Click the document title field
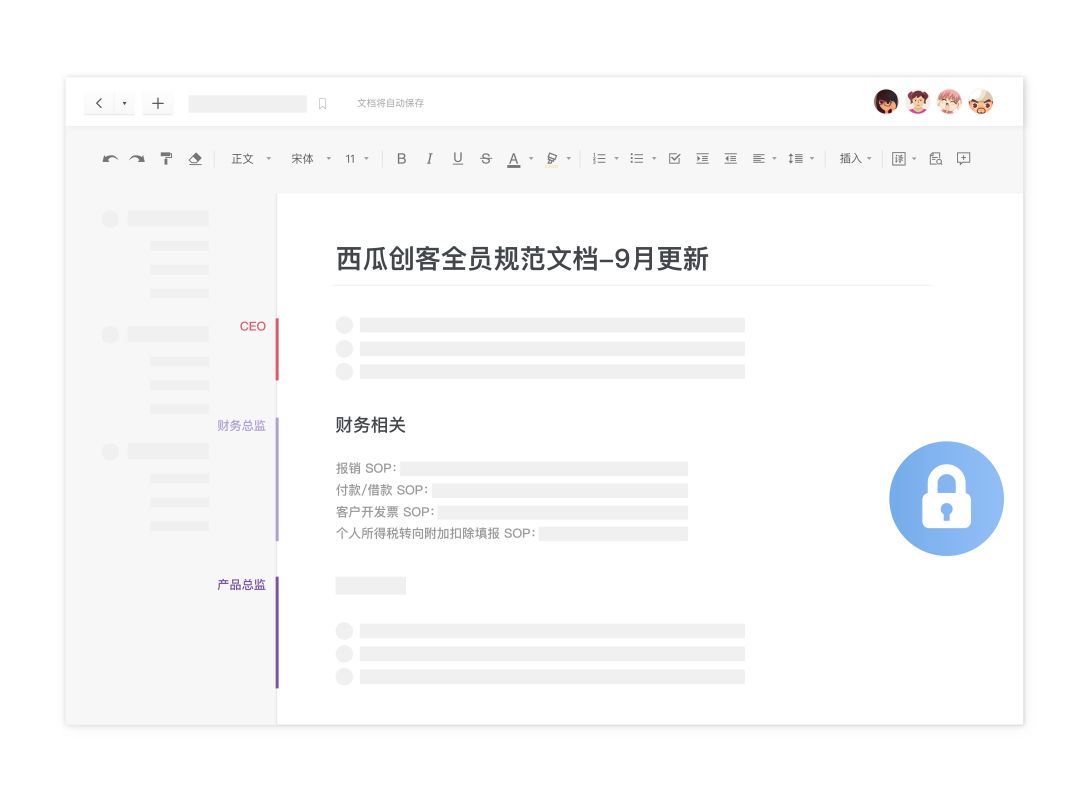 pos(247,103)
